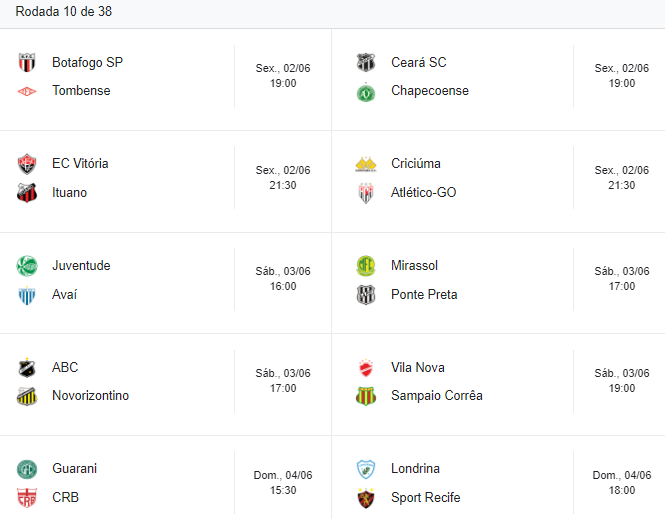Screen dimensions: 665x519
Task: Select the Avaí team name
Action: (x=64, y=294)
